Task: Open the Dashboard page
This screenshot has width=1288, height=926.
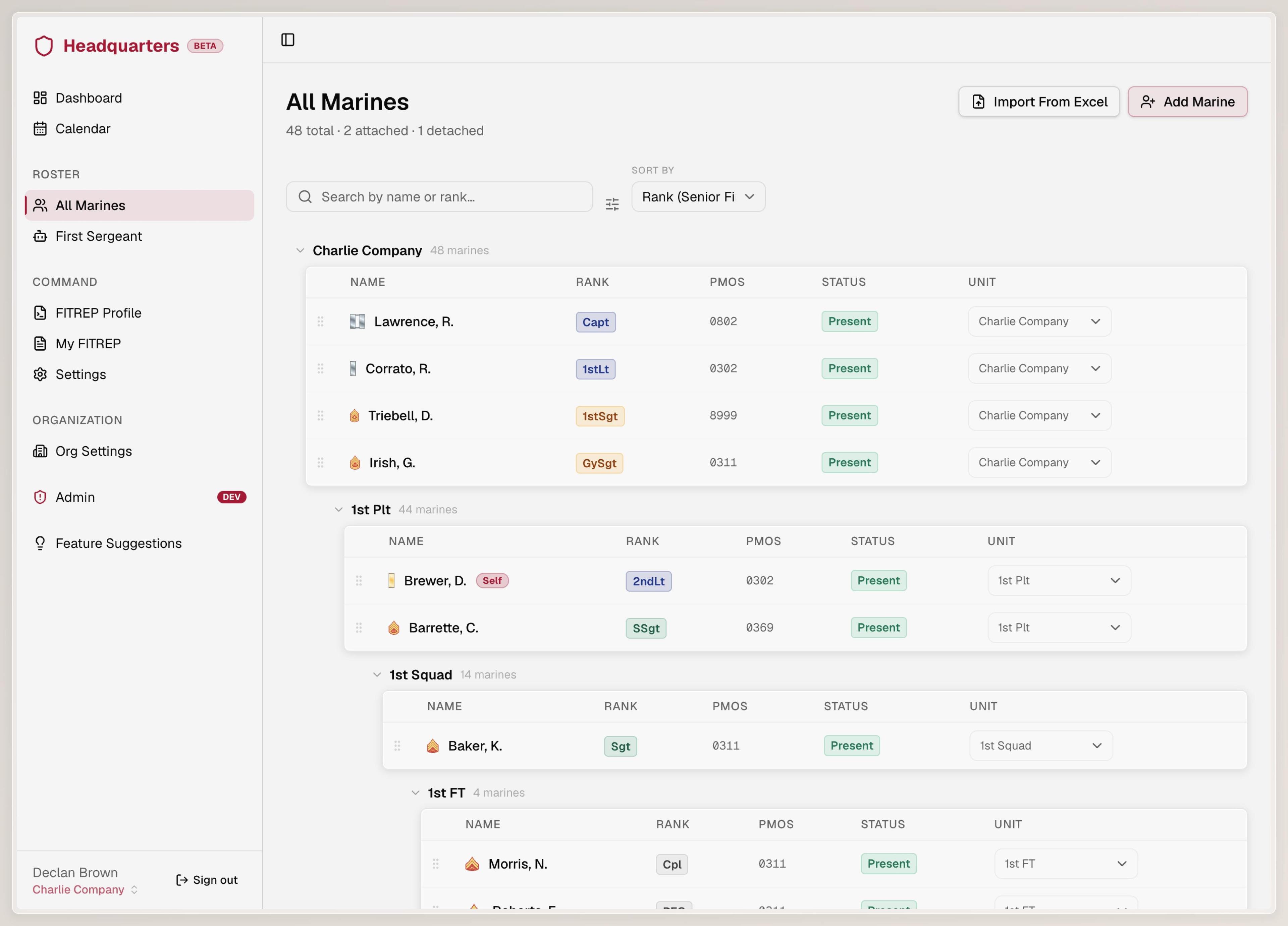Action: point(139,98)
